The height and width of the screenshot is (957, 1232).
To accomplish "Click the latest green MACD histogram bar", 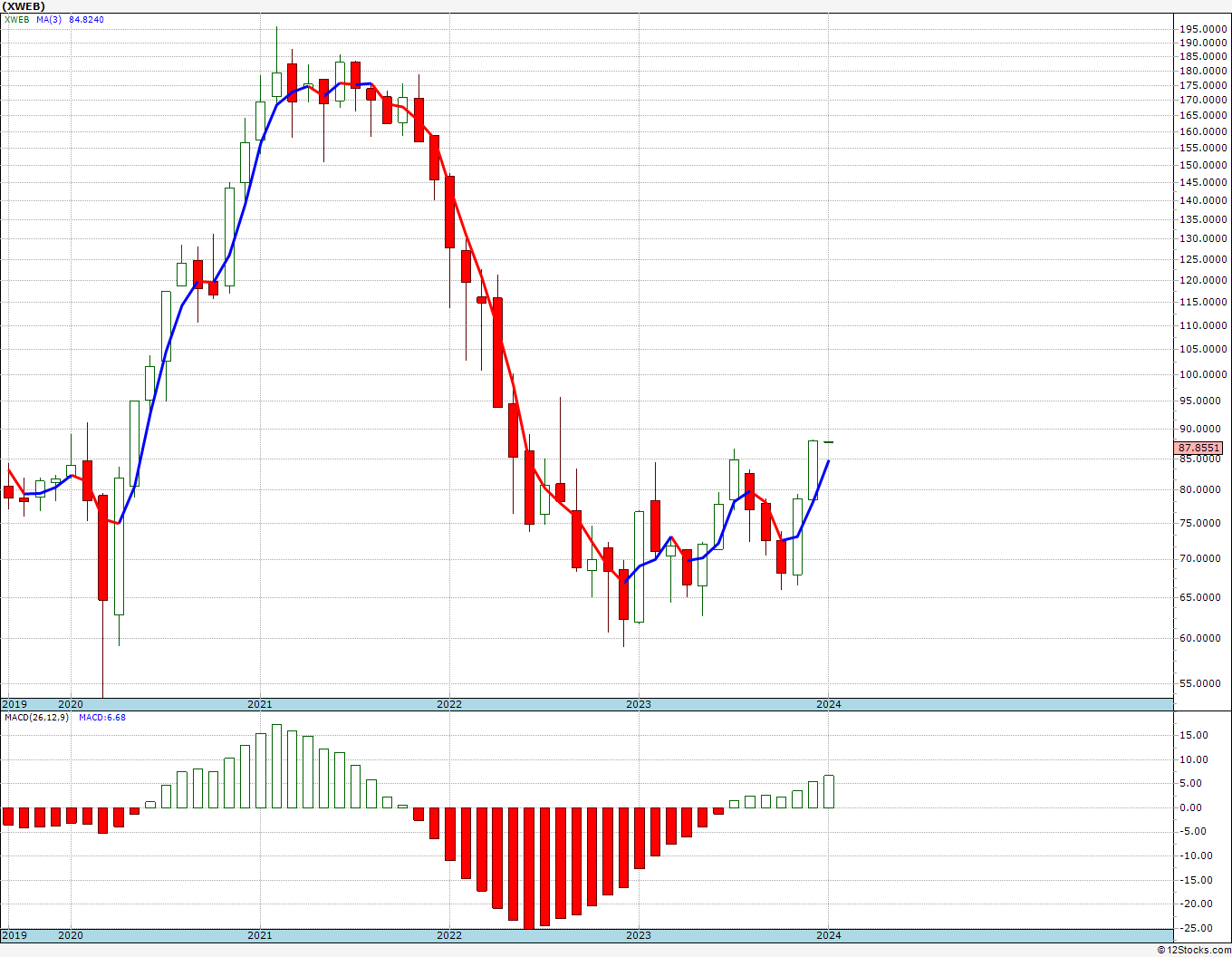I will (x=829, y=792).
